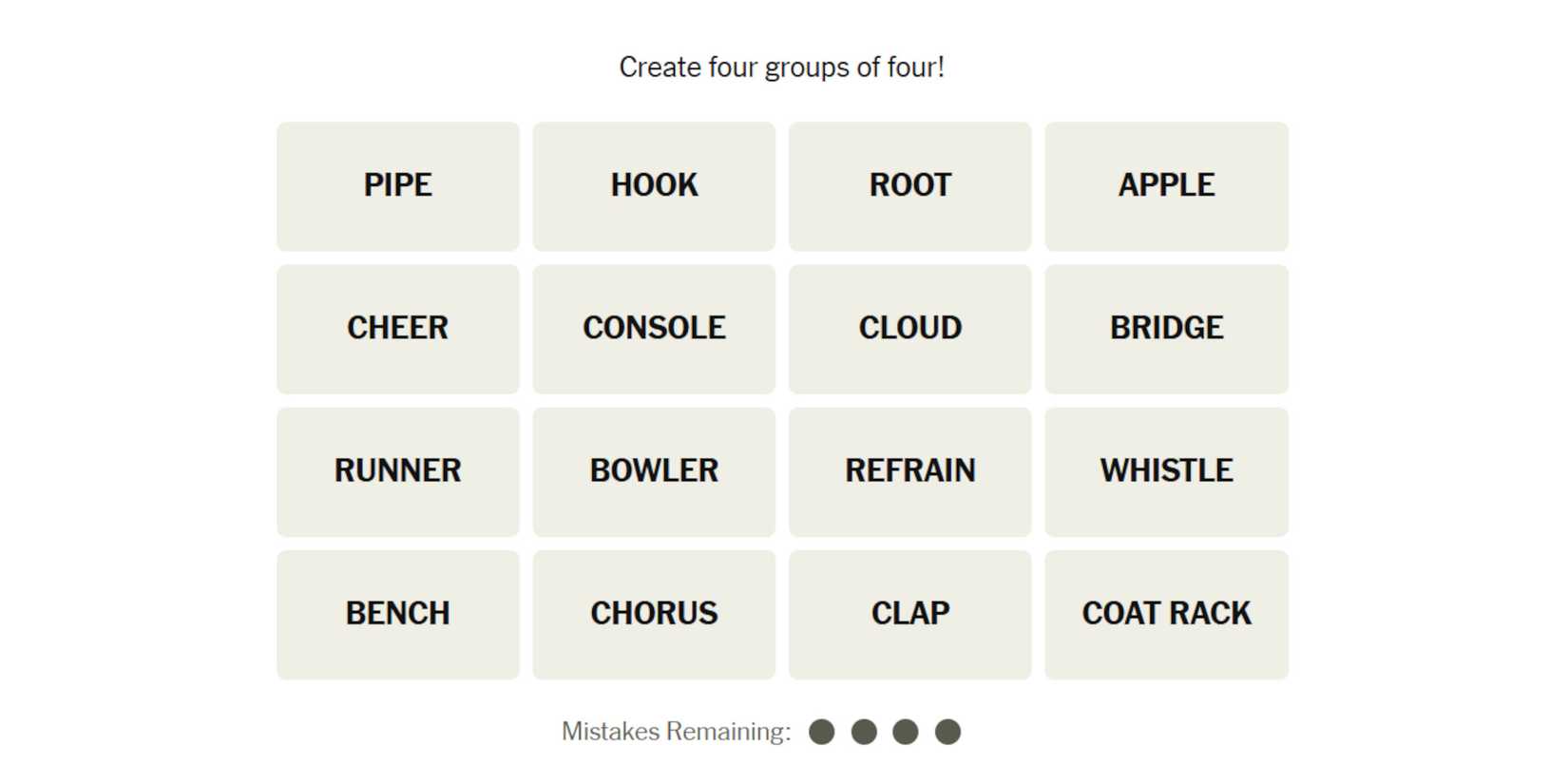Select the CONSOLE word tile
This screenshot has width=1568, height=784.
(654, 328)
